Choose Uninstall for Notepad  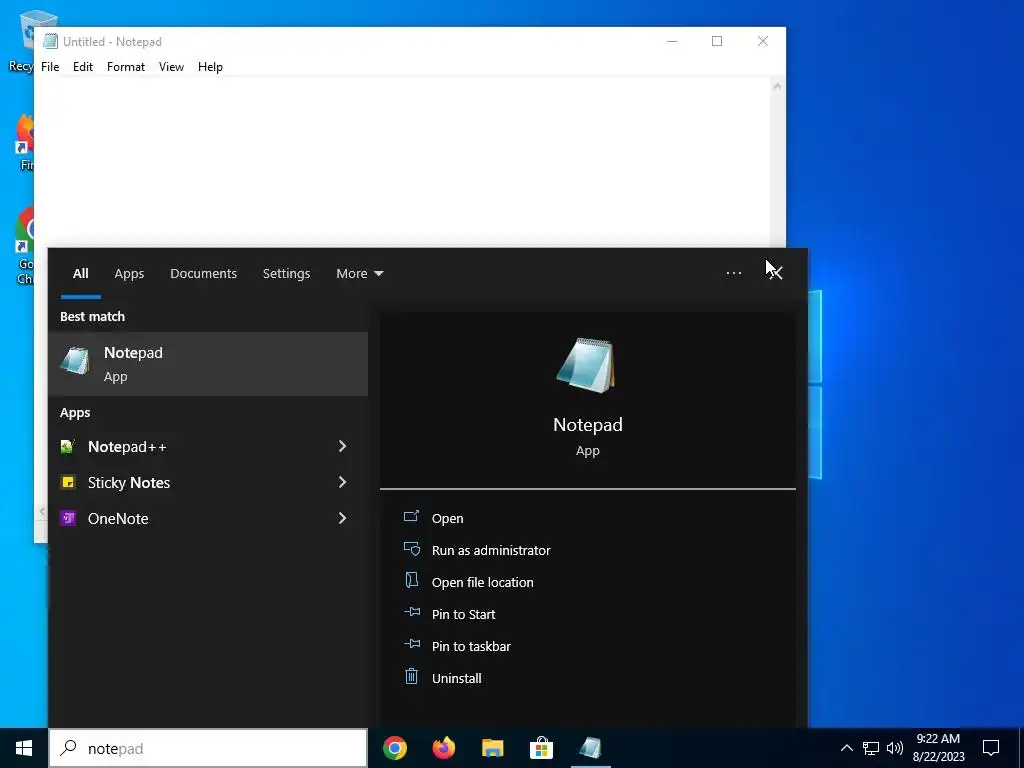point(456,679)
